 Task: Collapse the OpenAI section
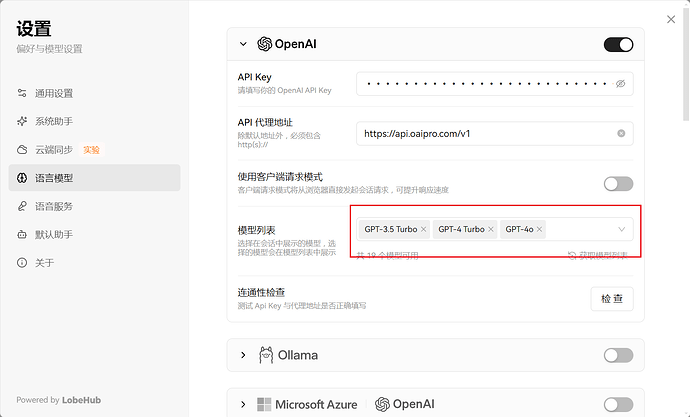(243, 44)
